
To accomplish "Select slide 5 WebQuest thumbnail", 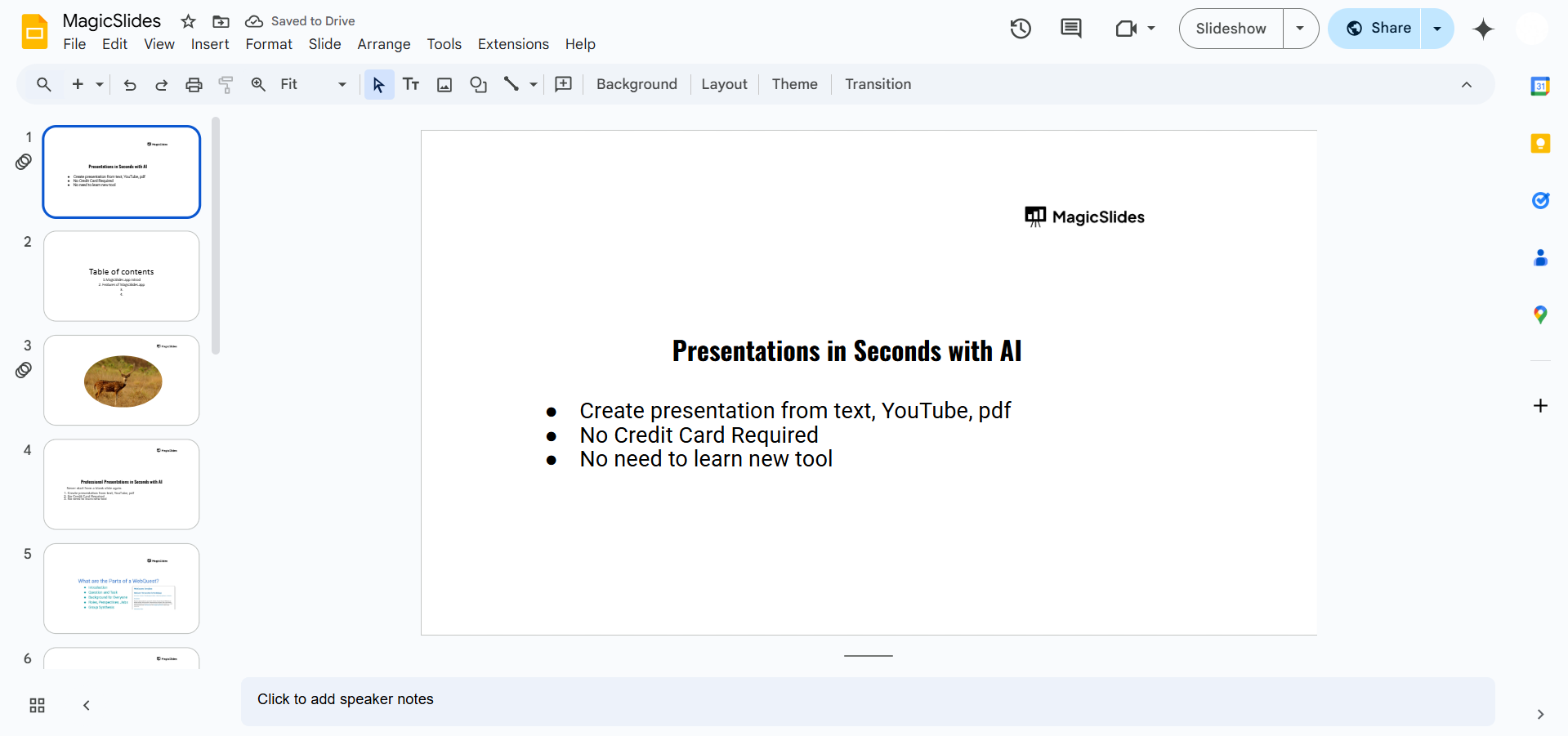I will pyautogui.click(x=122, y=588).
